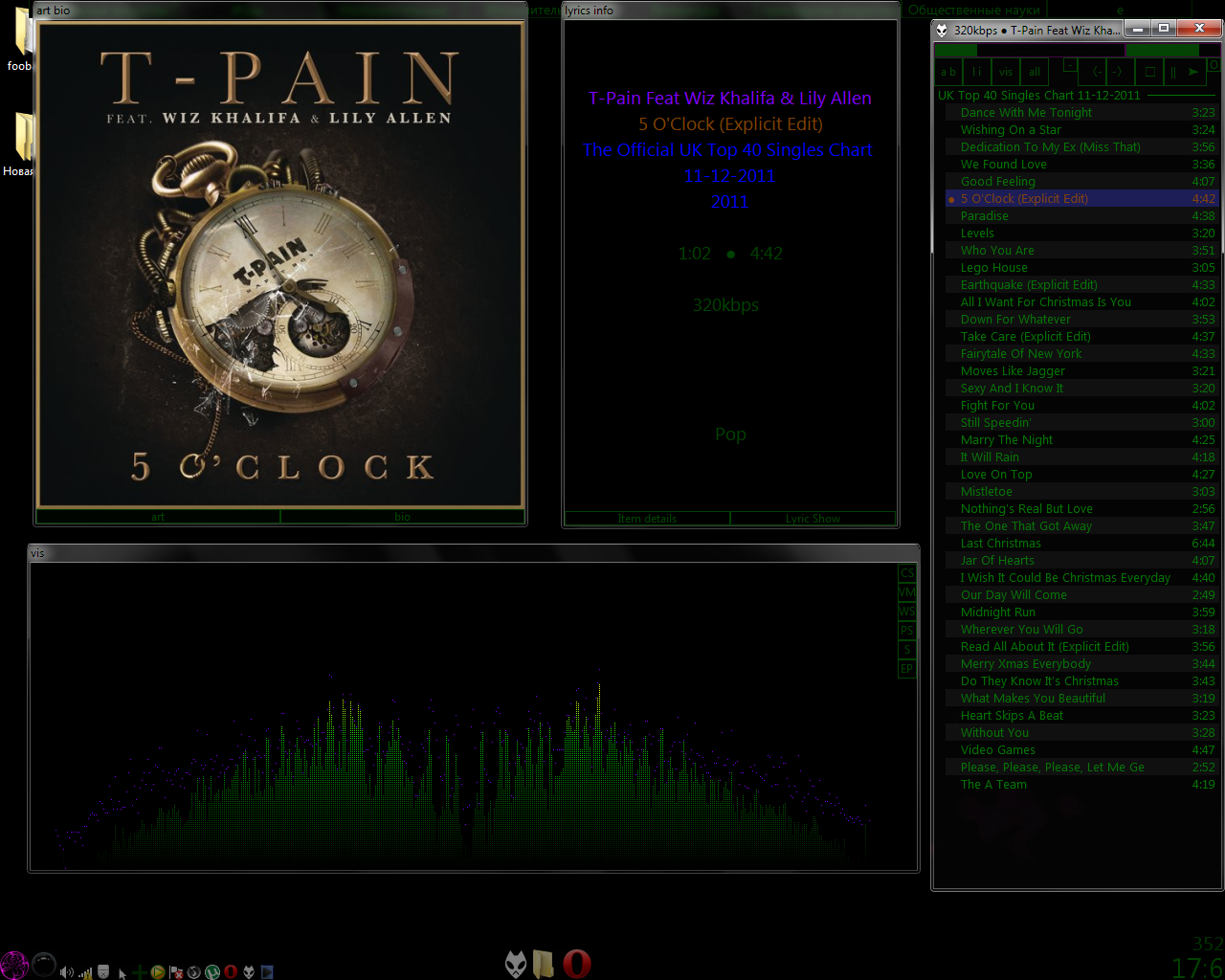Viewport: 1225px width, 980px height.
Task: Switch to the 'bio' tab
Action: (x=402, y=517)
